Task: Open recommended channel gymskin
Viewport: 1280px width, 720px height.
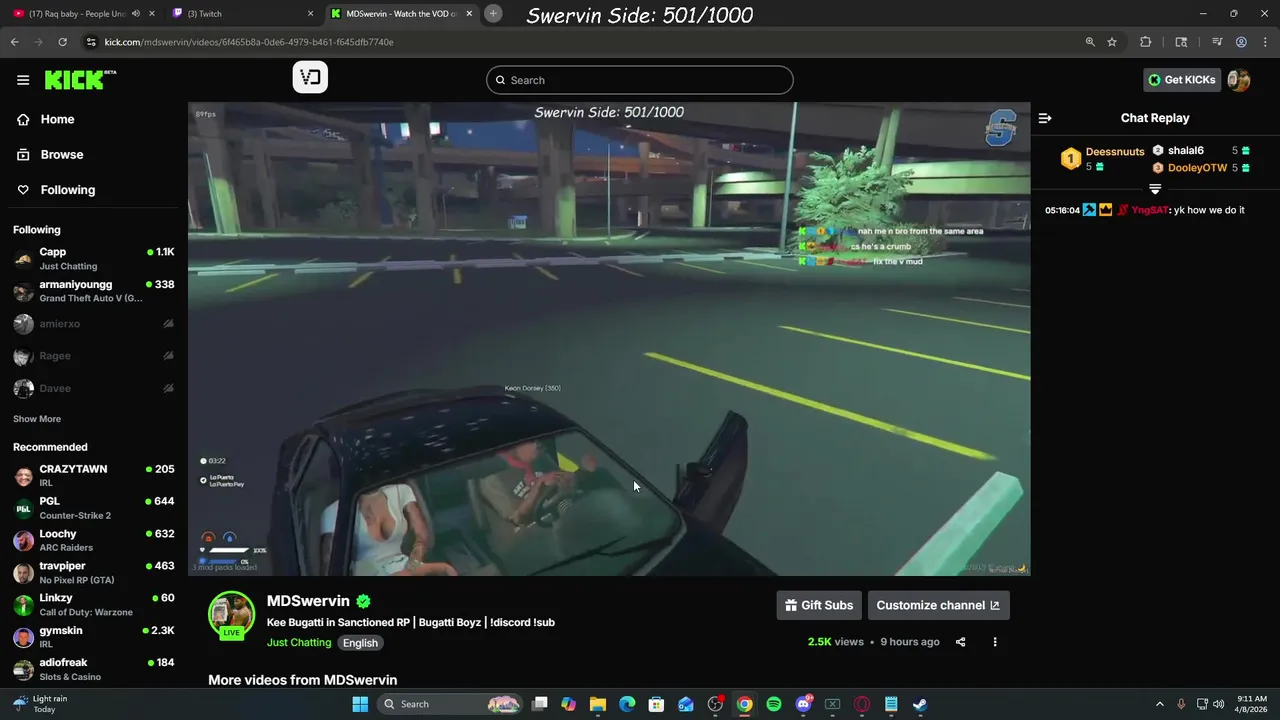Action: coord(94,637)
